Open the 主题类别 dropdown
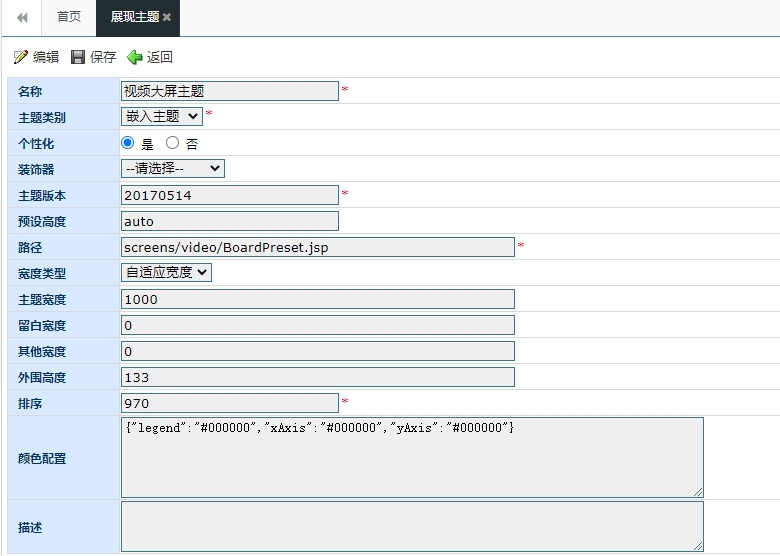The height and width of the screenshot is (556, 780). (162, 116)
